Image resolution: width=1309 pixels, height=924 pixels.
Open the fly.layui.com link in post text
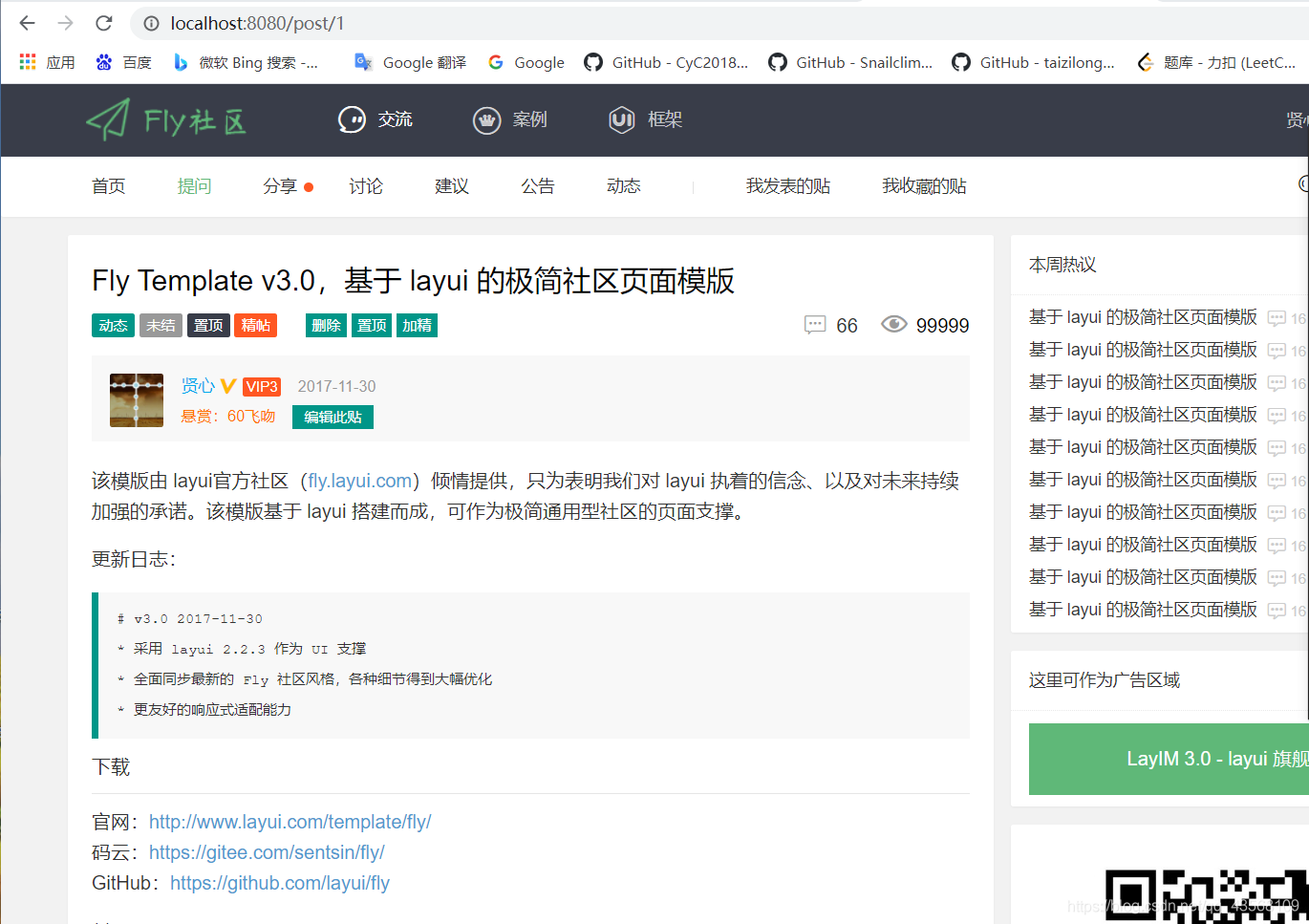[x=359, y=481]
